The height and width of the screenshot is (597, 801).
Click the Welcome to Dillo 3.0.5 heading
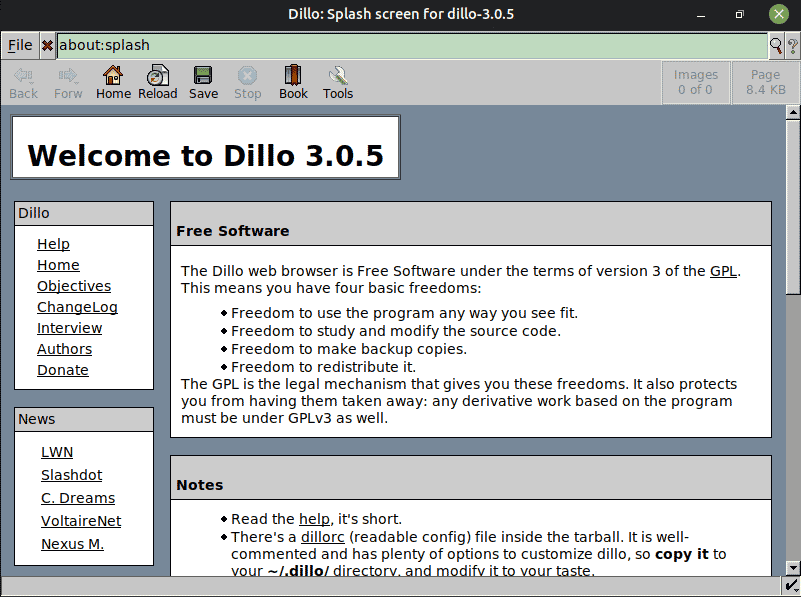point(205,155)
